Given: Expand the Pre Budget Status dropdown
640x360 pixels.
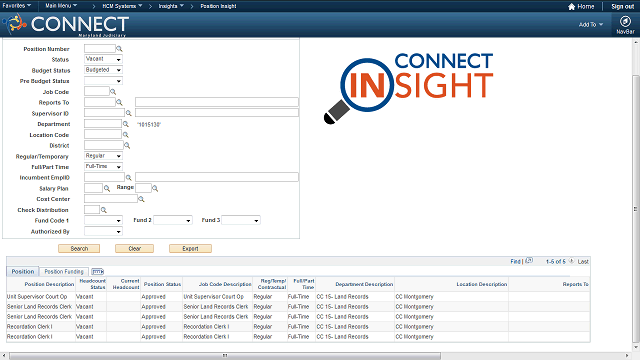Looking at the screenshot, I should click(x=103, y=81).
